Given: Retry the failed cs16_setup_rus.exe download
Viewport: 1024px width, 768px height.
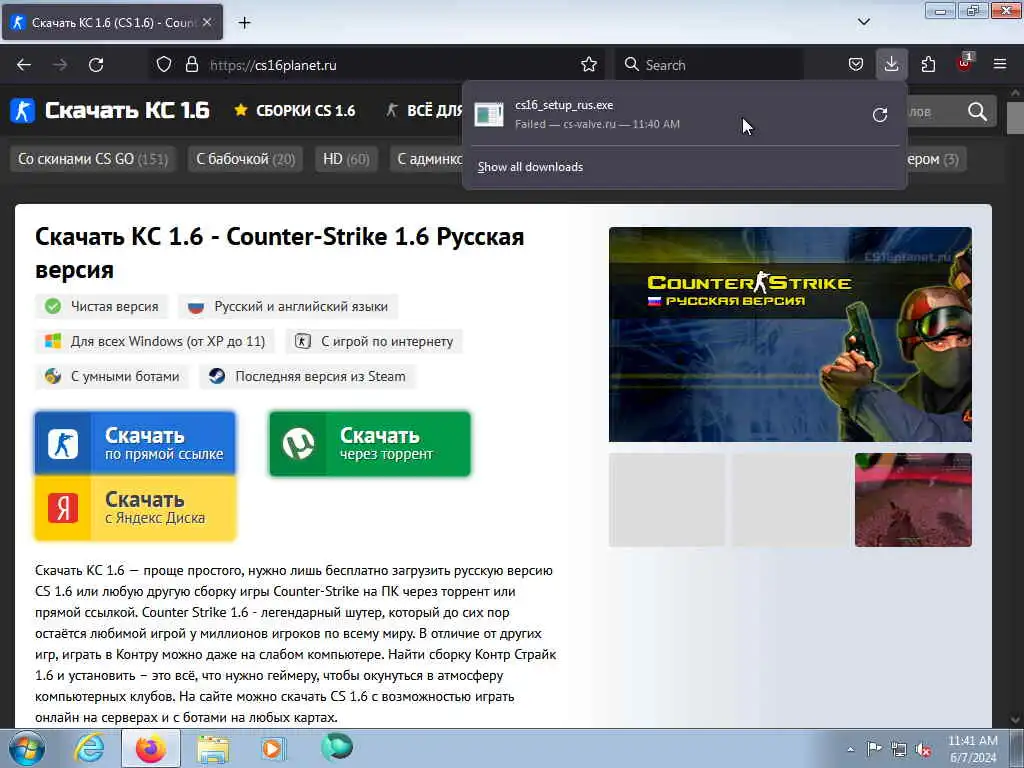Looking at the screenshot, I should tap(880, 115).
